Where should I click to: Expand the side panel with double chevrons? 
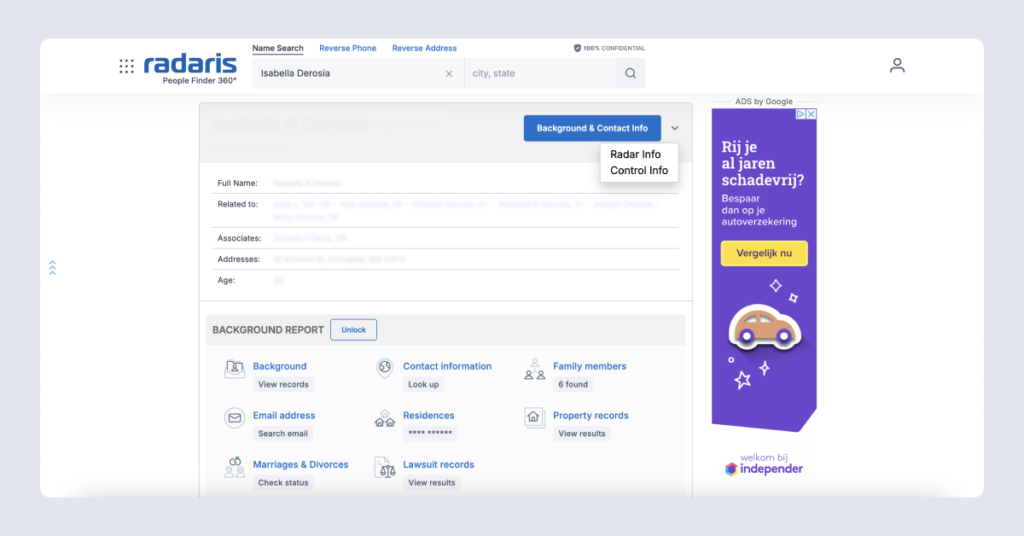click(52, 267)
